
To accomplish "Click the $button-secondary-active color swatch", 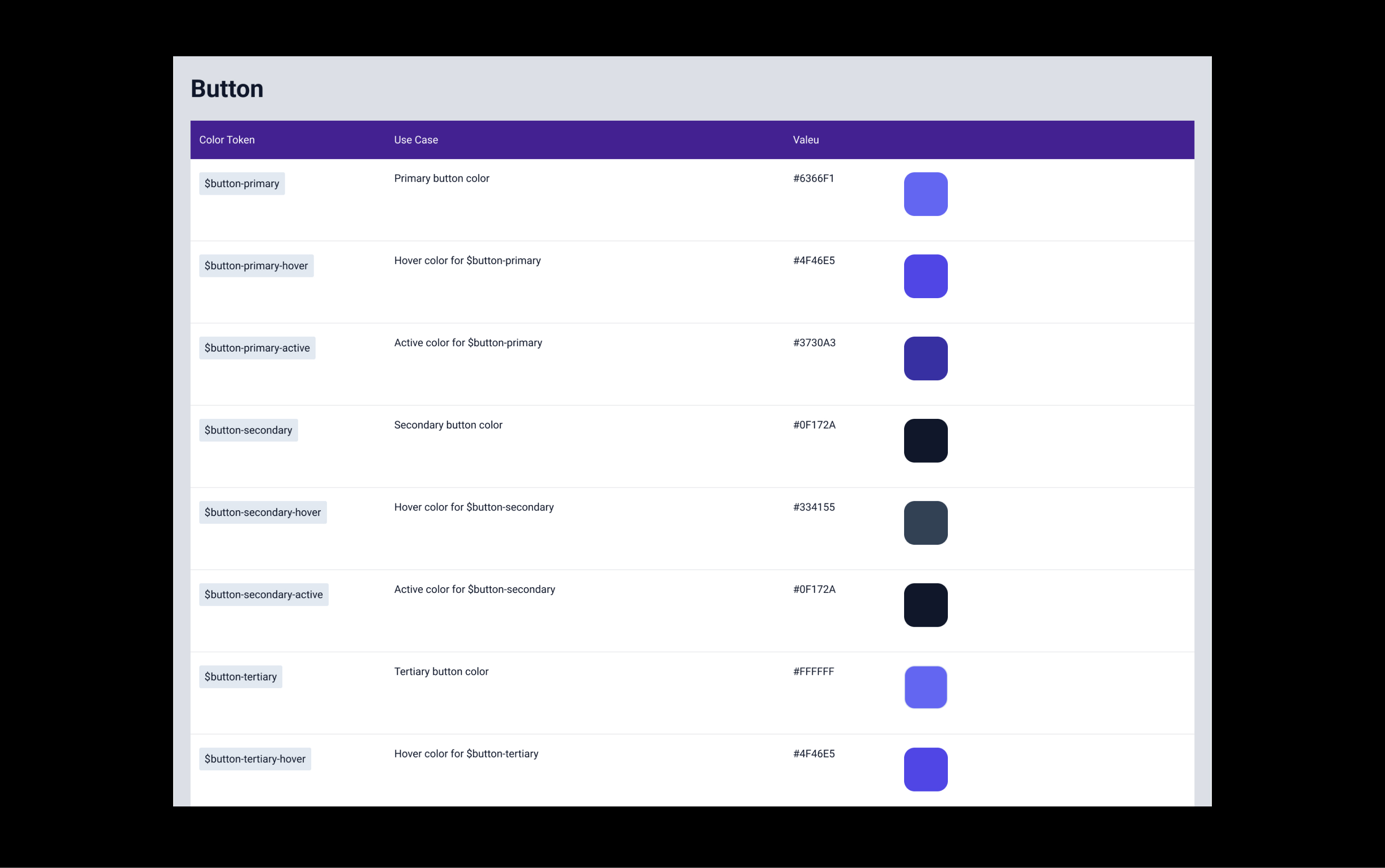I will [x=925, y=604].
